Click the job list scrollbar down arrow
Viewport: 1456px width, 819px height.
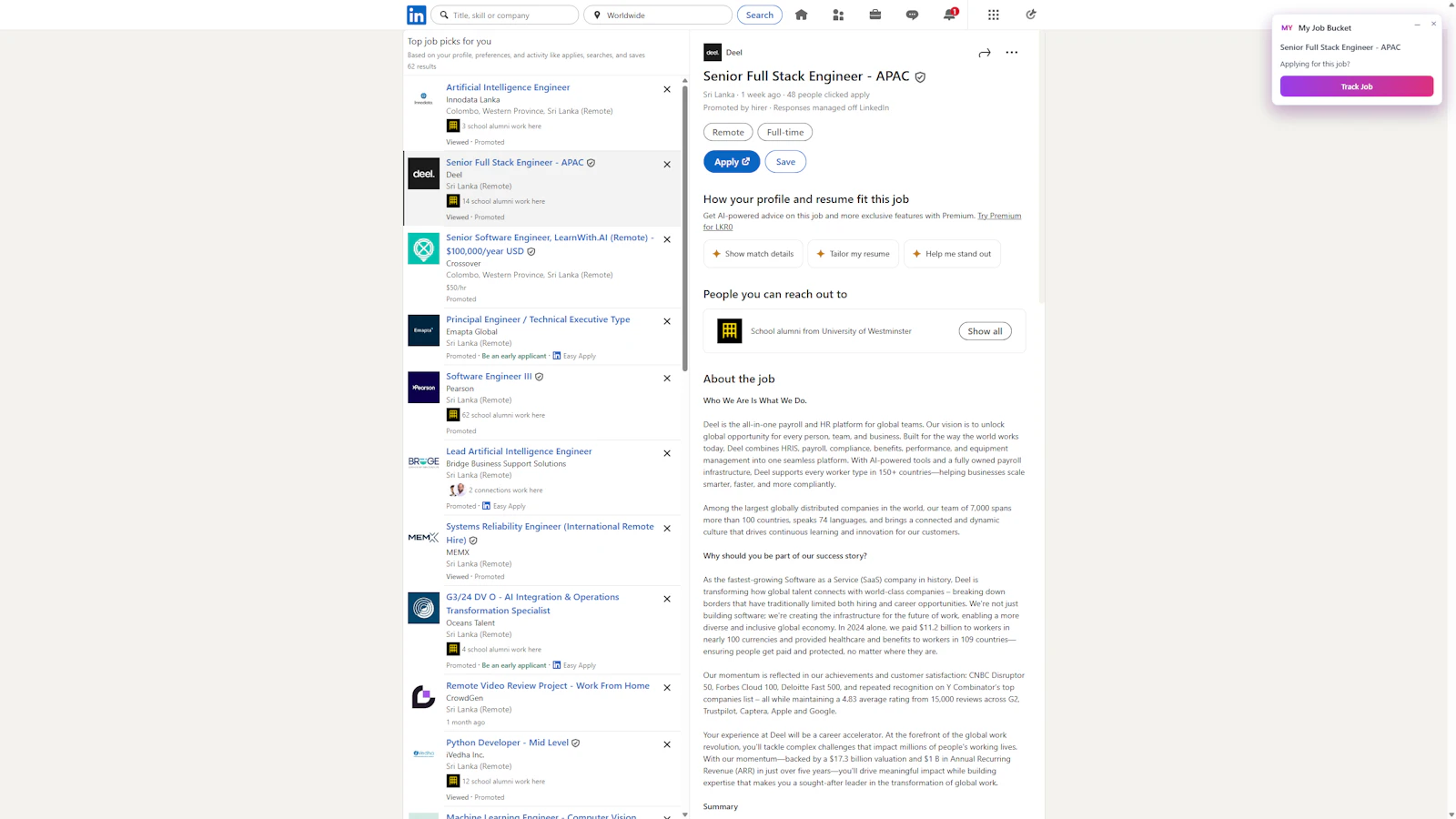click(x=684, y=814)
